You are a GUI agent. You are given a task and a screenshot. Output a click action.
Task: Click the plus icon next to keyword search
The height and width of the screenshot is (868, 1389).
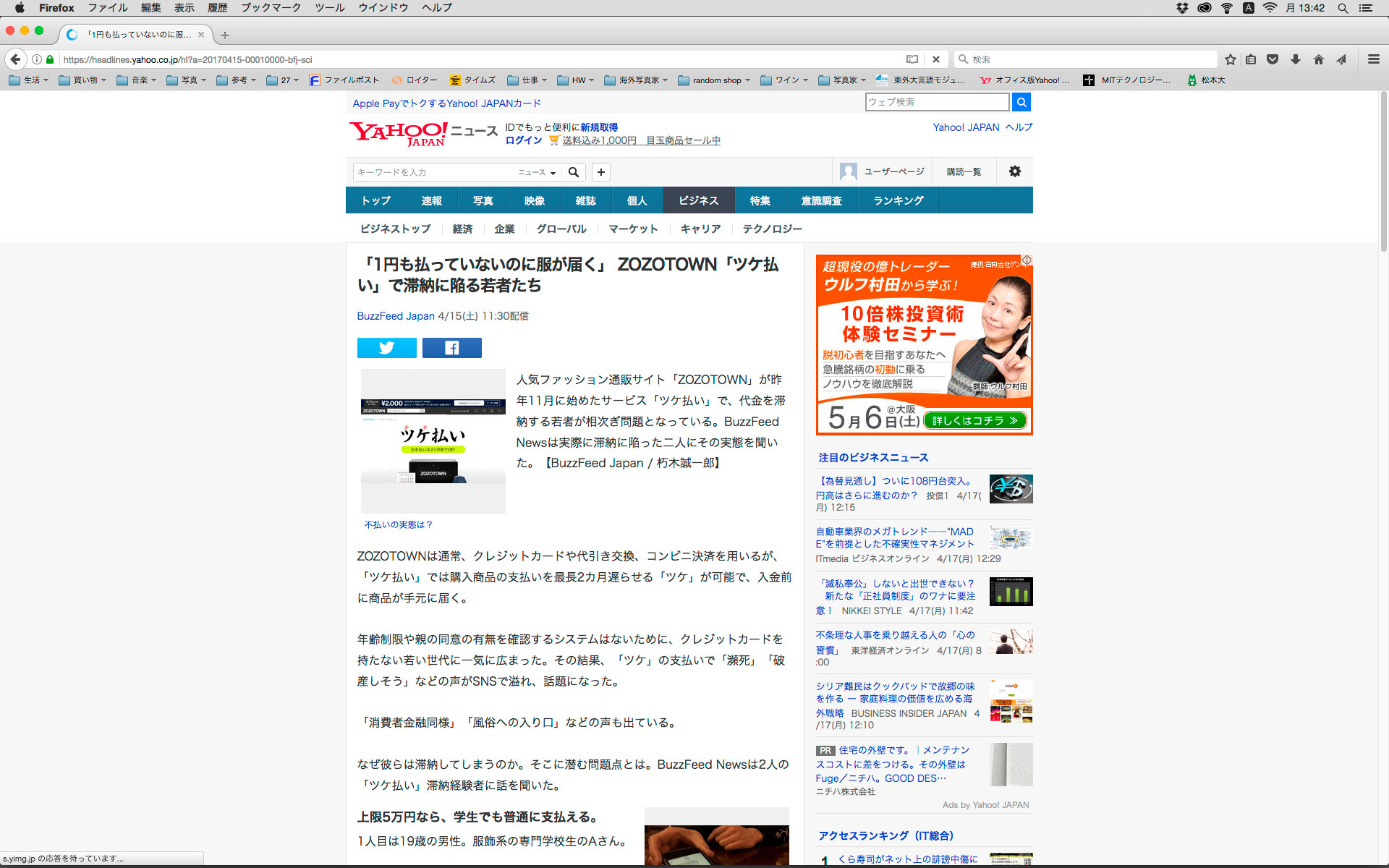coord(600,172)
